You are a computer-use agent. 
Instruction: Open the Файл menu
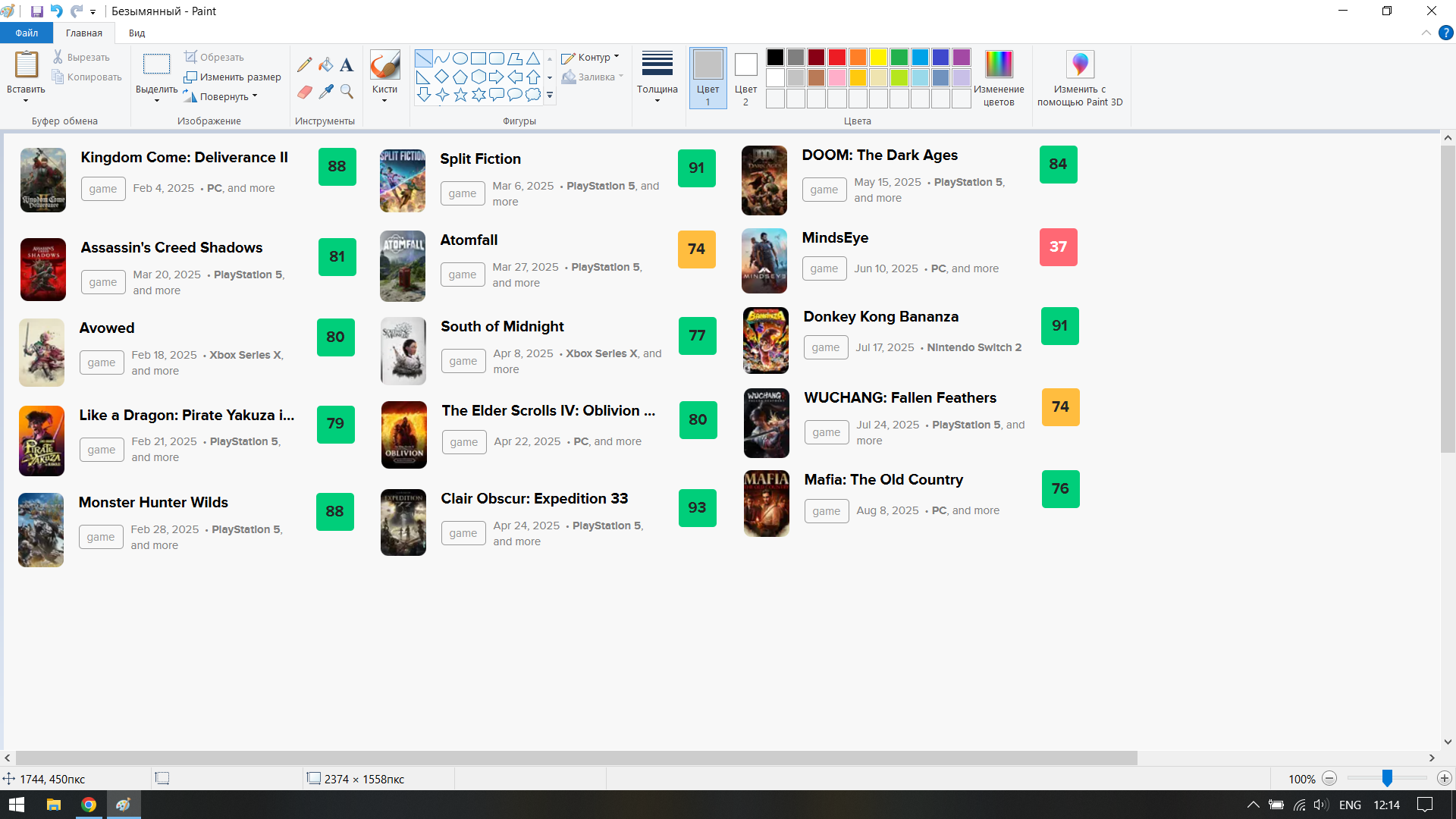pos(27,33)
